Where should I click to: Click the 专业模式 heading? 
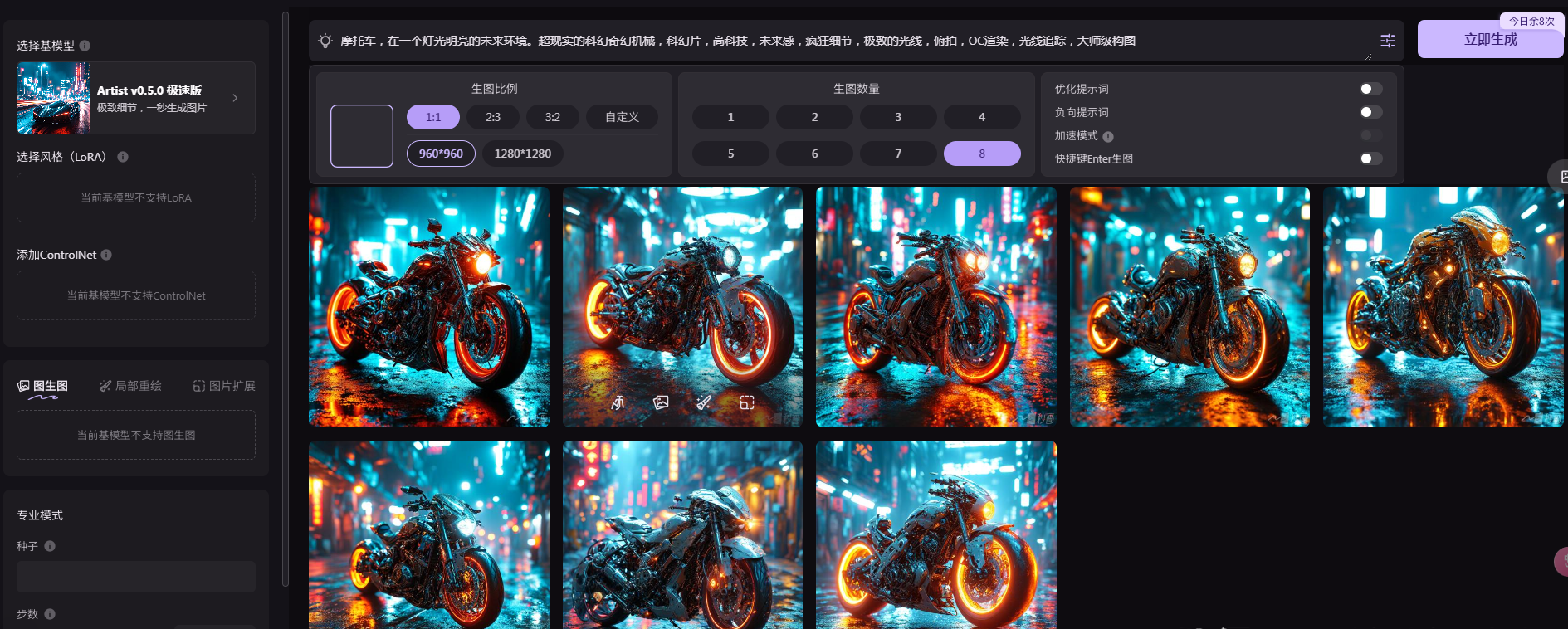(x=40, y=515)
